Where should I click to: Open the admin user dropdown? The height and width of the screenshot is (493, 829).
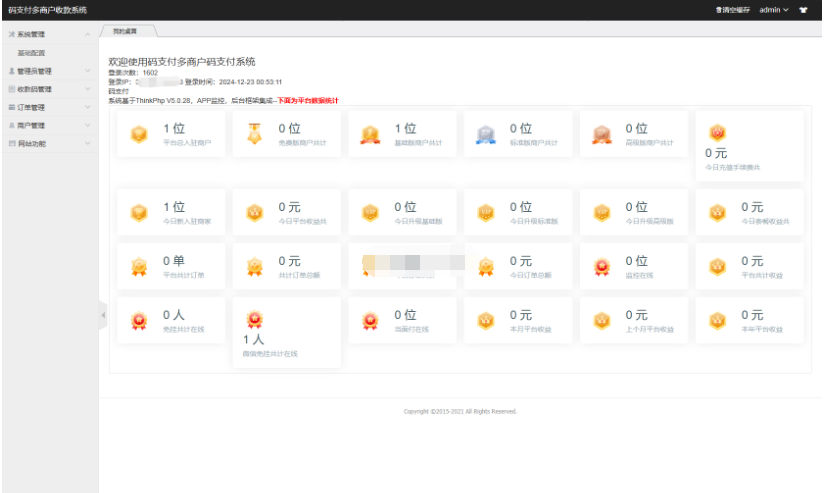coord(773,10)
